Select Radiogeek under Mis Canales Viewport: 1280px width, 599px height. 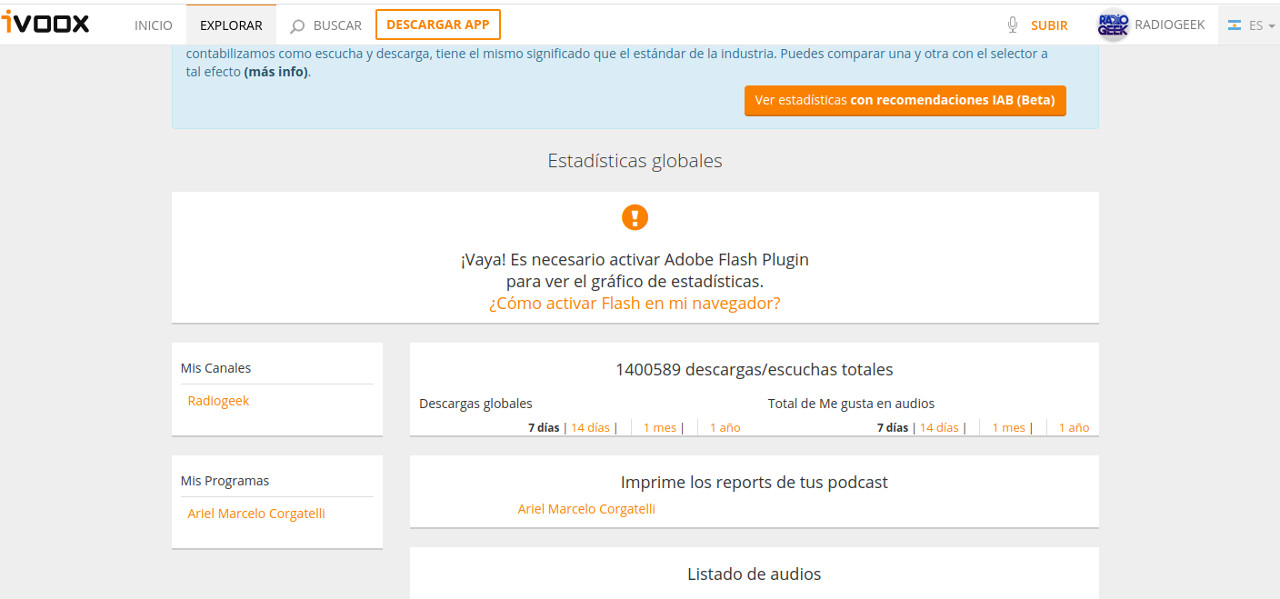[x=218, y=401]
